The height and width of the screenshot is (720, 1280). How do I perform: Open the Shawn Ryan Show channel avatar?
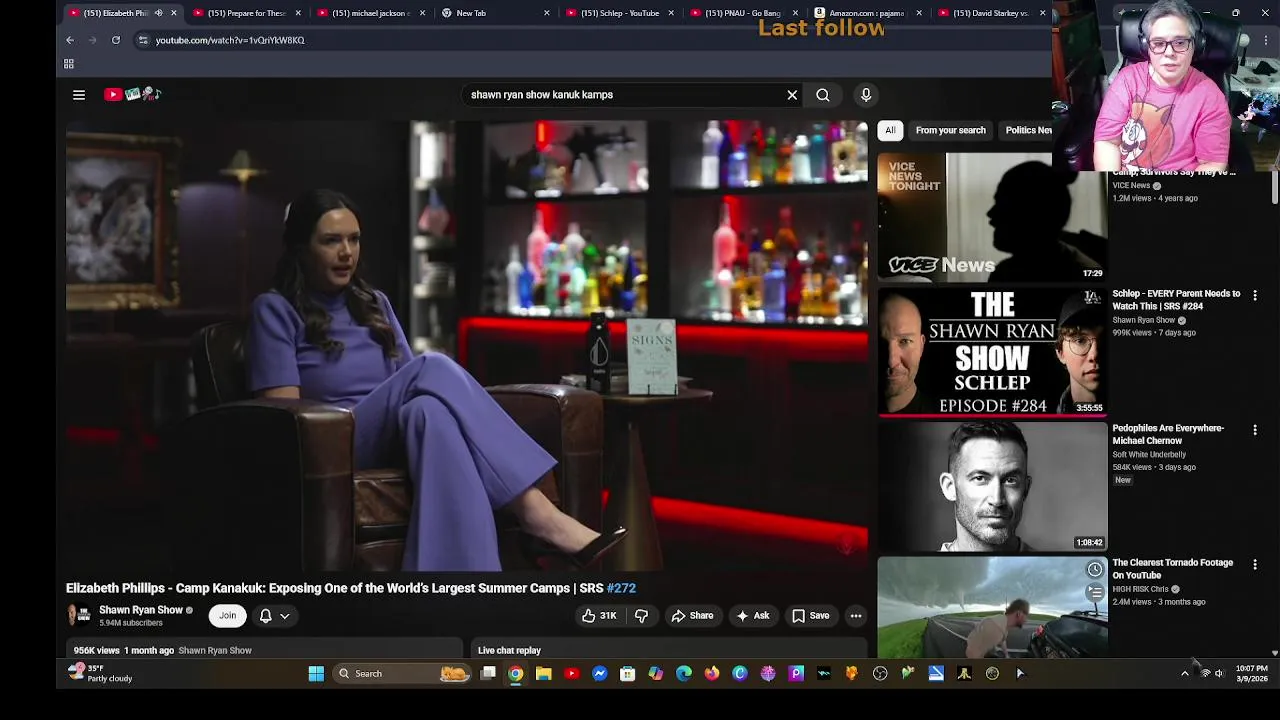79,615
